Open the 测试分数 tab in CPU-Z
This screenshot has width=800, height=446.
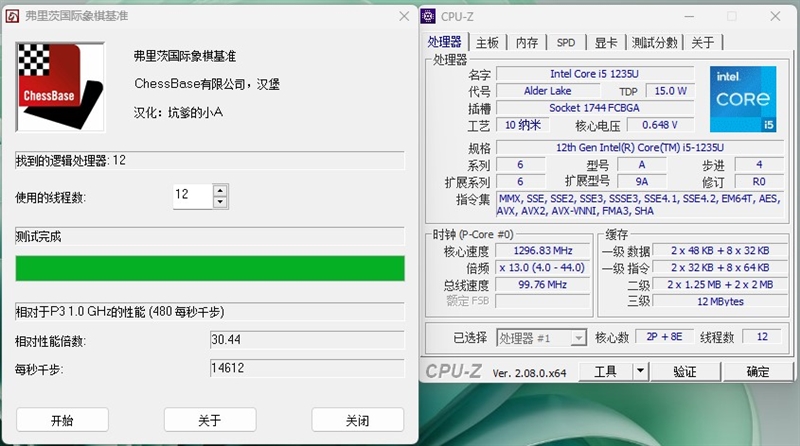click(x=655, y=43)
